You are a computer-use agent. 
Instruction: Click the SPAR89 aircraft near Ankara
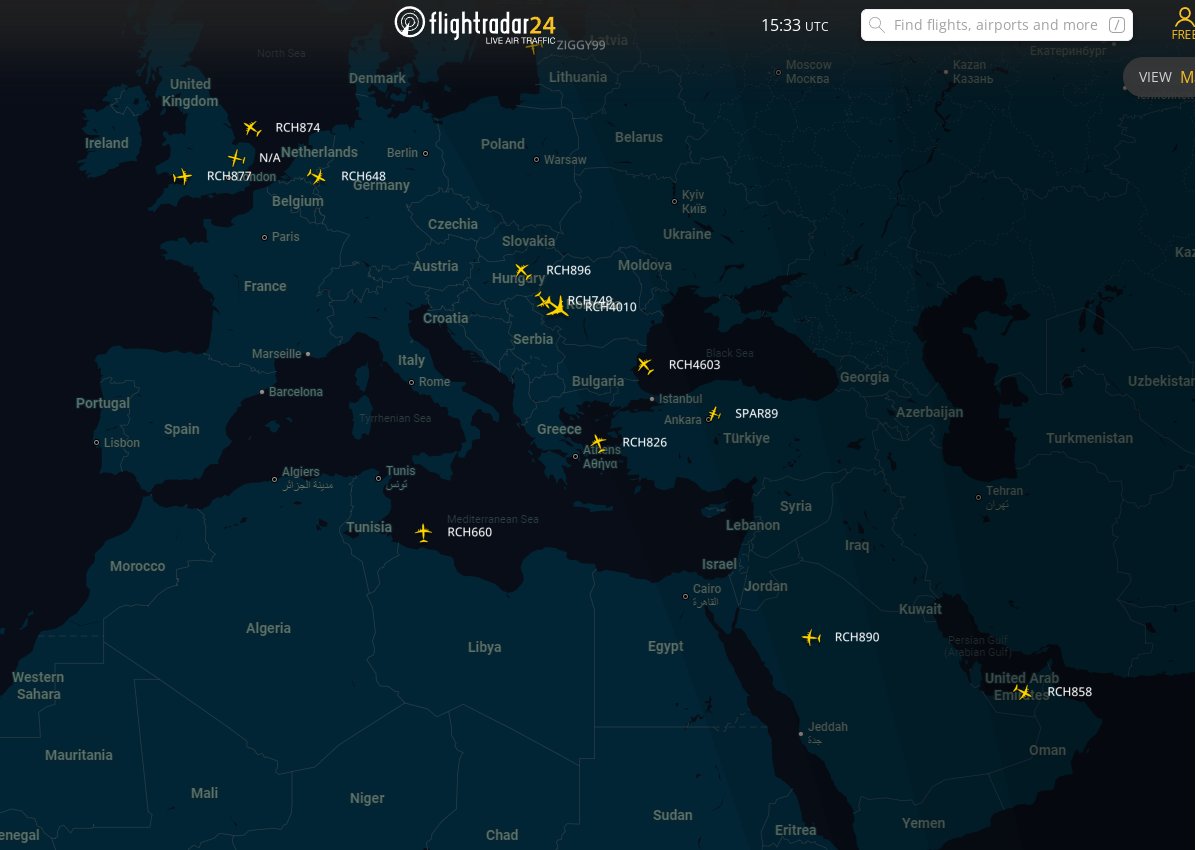pos(714,414)
